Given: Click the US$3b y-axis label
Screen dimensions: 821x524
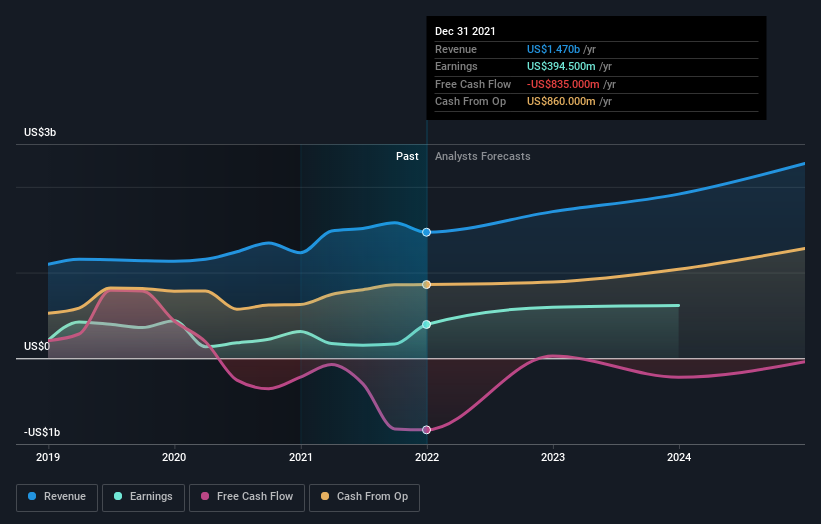Looking at the screenshot, I should click(x=40, y=132).
